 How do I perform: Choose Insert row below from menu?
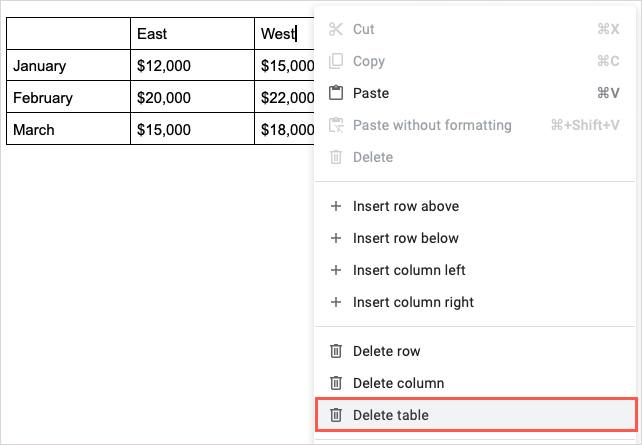pos(406,239)
